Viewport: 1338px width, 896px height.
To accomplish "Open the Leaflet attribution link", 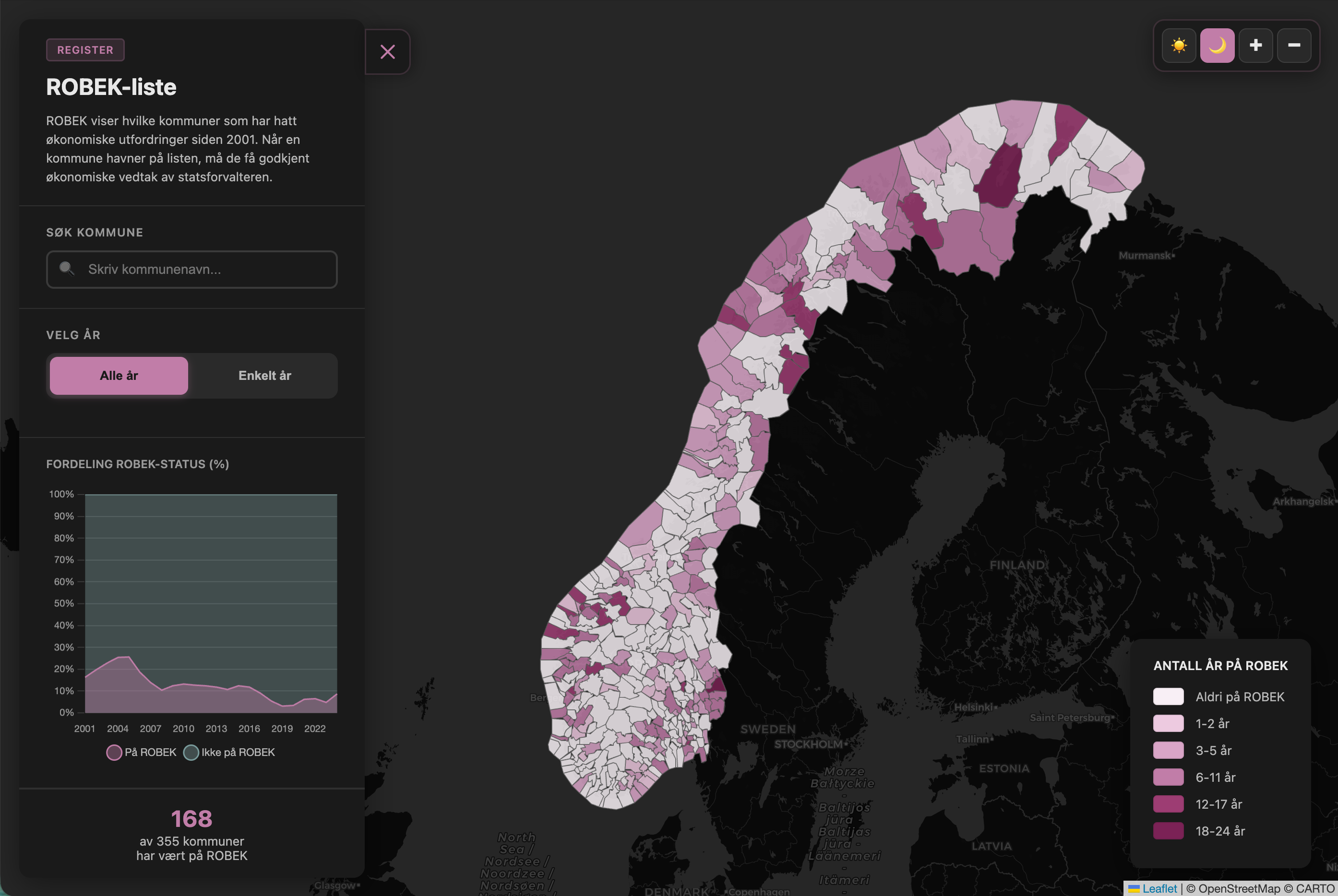I will (x=1159, y=889).
